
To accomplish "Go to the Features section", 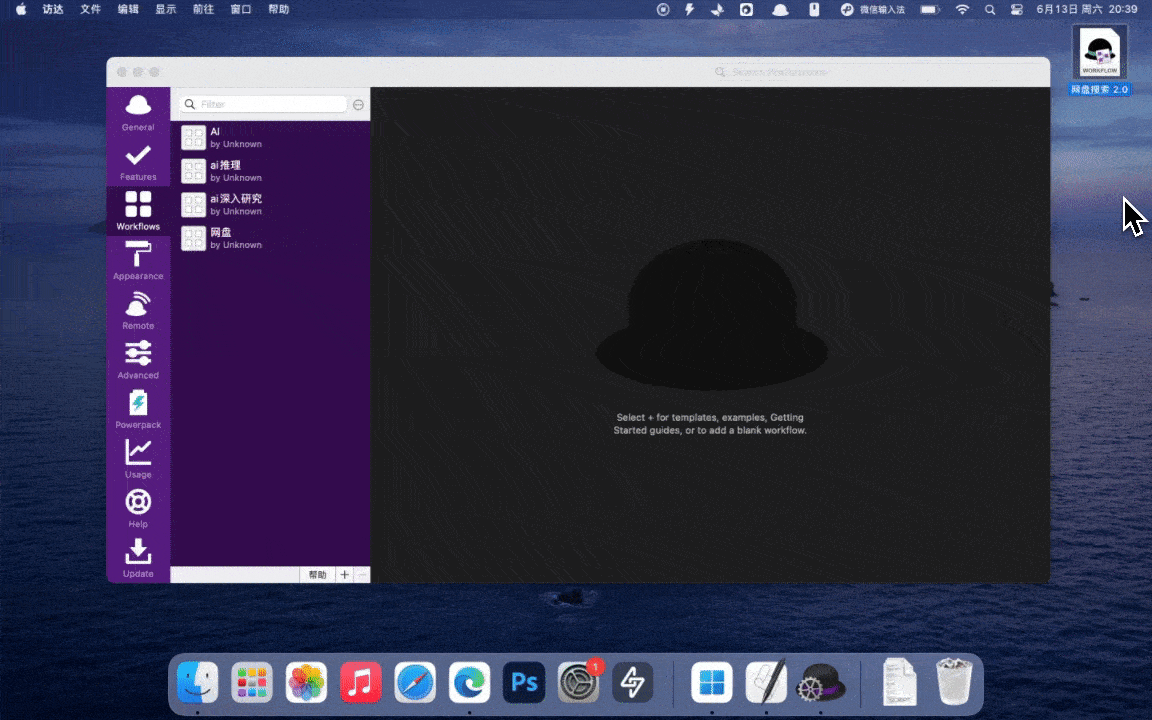I will [x=138, y=162].
